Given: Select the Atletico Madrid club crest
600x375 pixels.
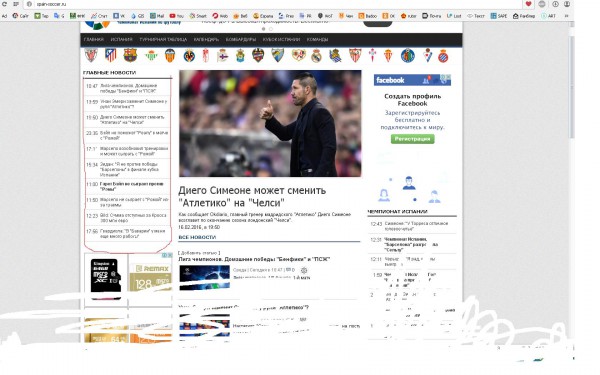Looking at the screenshot, I should click(x=111, y=55).
